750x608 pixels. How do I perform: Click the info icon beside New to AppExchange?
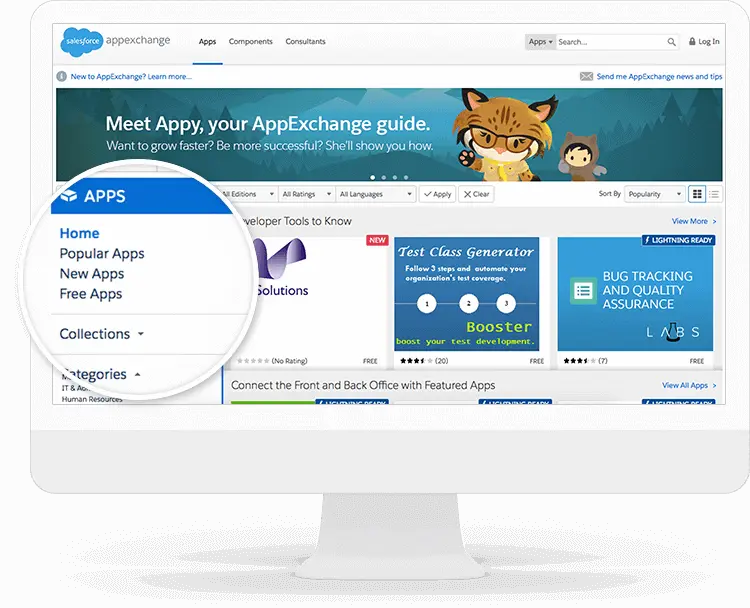coord(62,77)
